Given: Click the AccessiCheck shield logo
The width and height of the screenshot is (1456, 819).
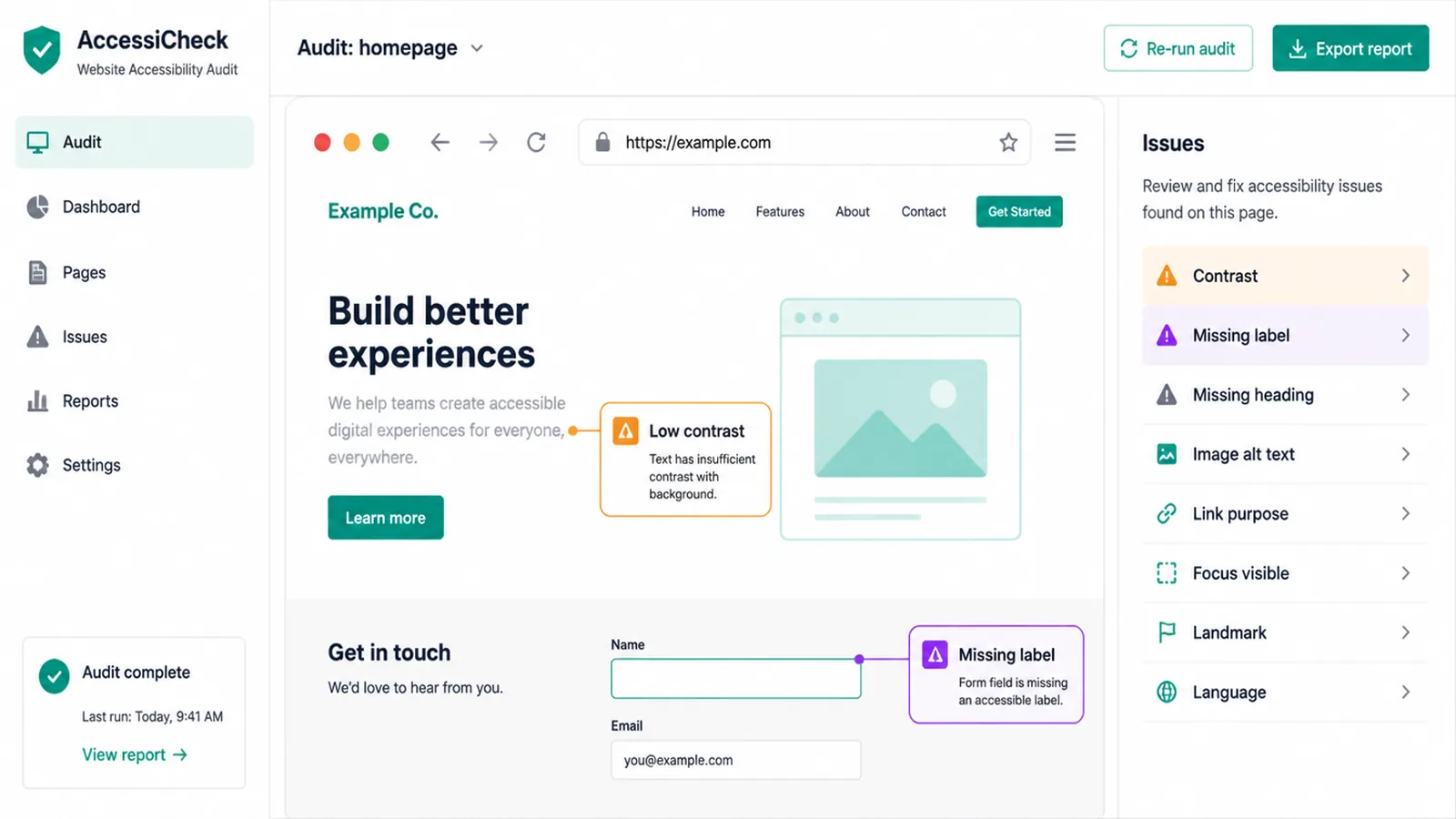Looking at the screenshot, I should pyautogui.click(x=42, y=50).
